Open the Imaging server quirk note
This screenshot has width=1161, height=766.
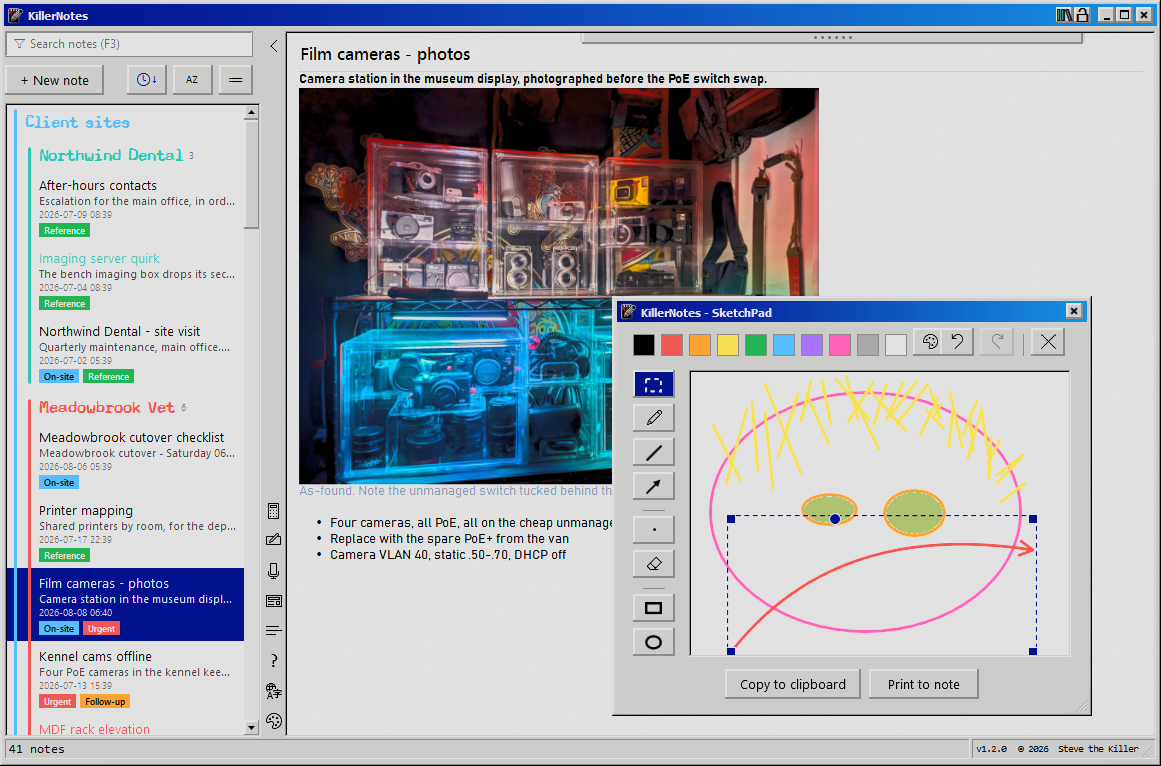(137, 280)
